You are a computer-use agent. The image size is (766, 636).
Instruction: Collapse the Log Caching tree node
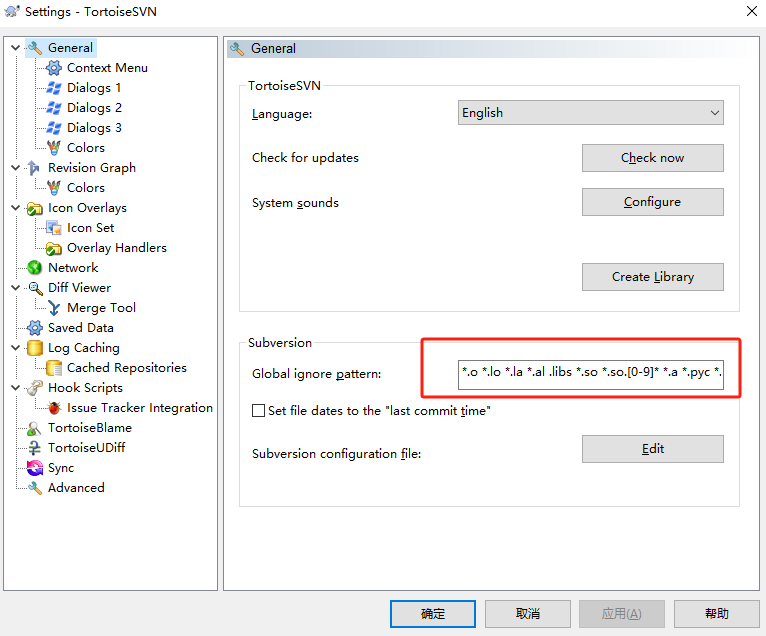pyautogui.click(x=16, y=348)
